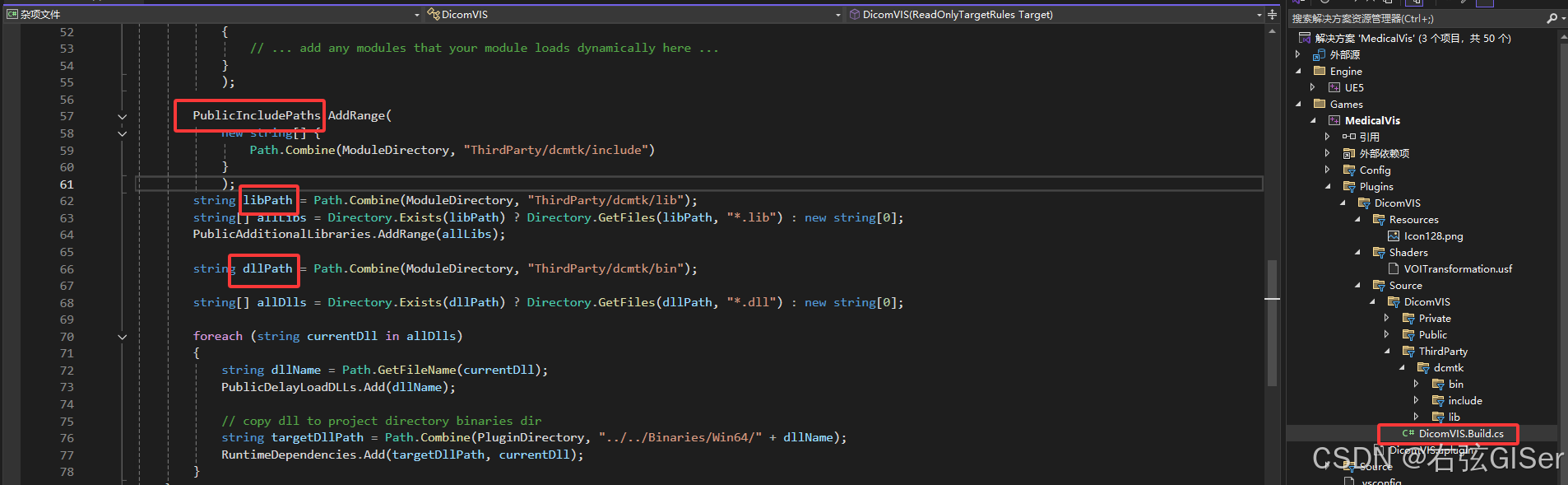Click the Config filter folder icon

pos(1348,170)
